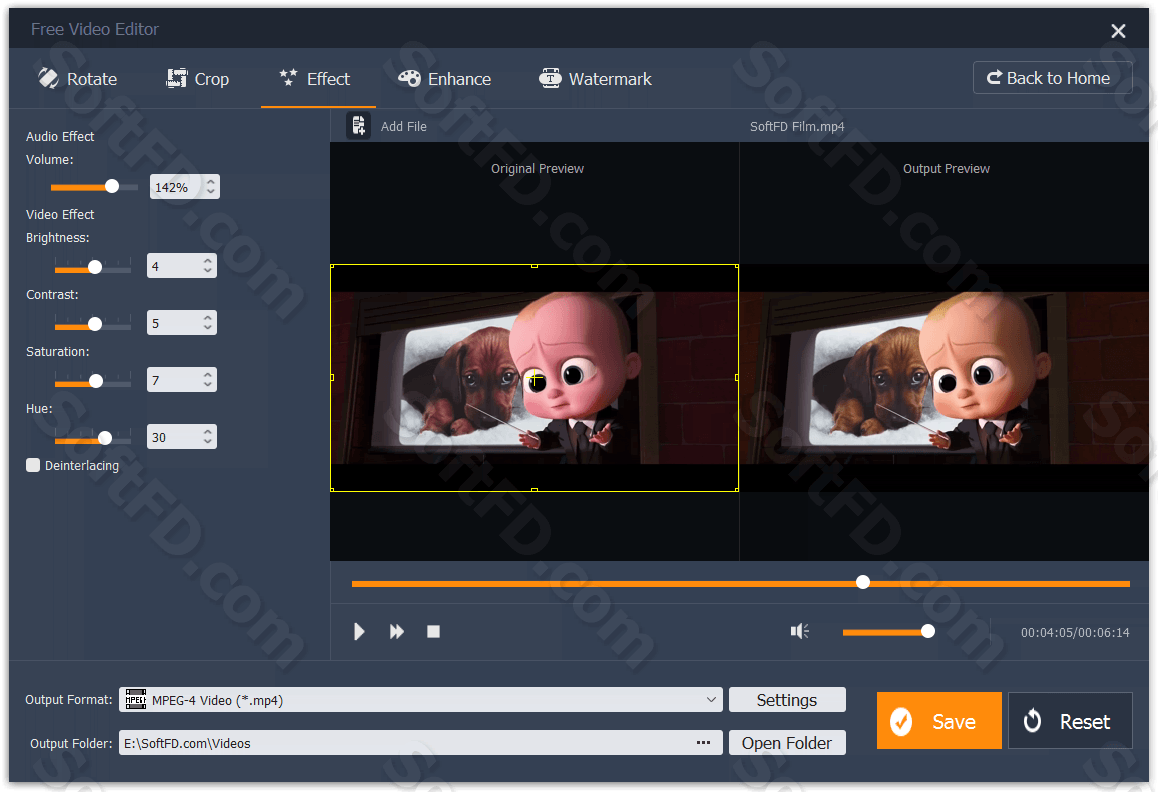
Task: Click the top center crop handle
Action: 534,265
